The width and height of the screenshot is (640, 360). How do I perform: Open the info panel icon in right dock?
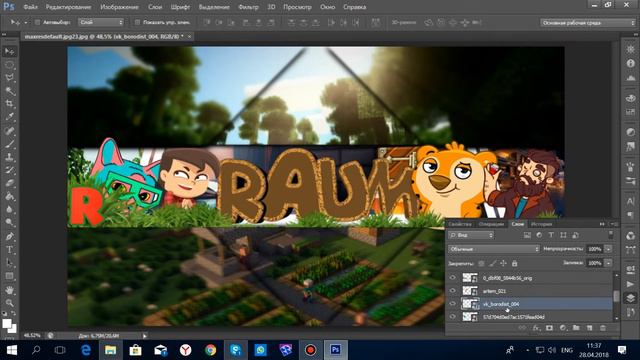click(631, 63)
